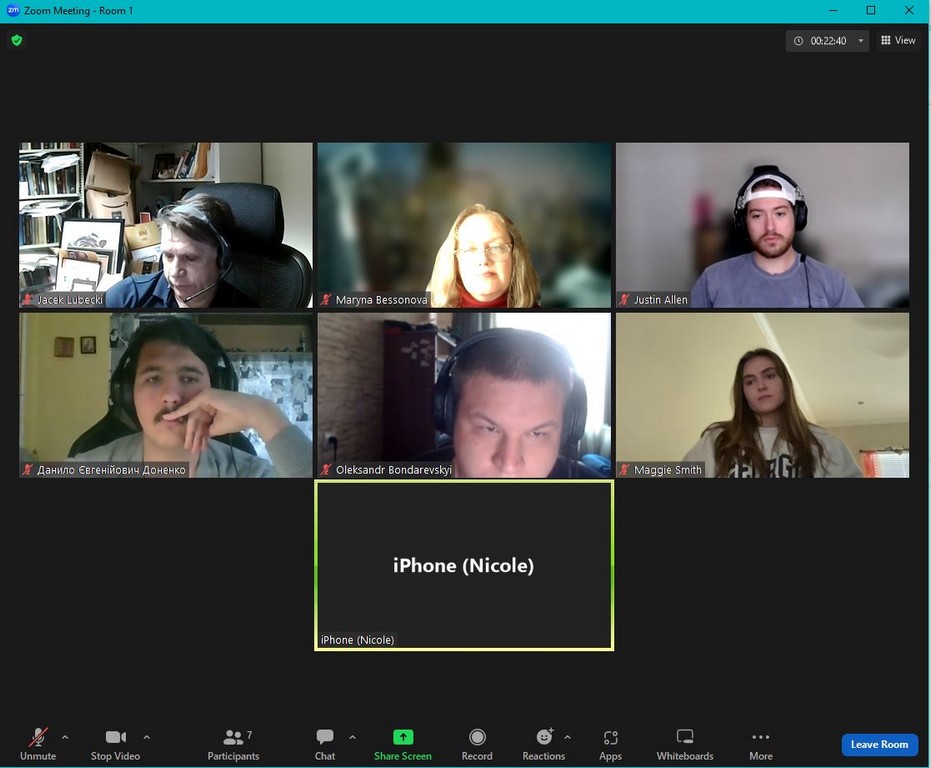The image size is (931, 768).
Task: Click the Leave Room button
Action: coord(879,744)
